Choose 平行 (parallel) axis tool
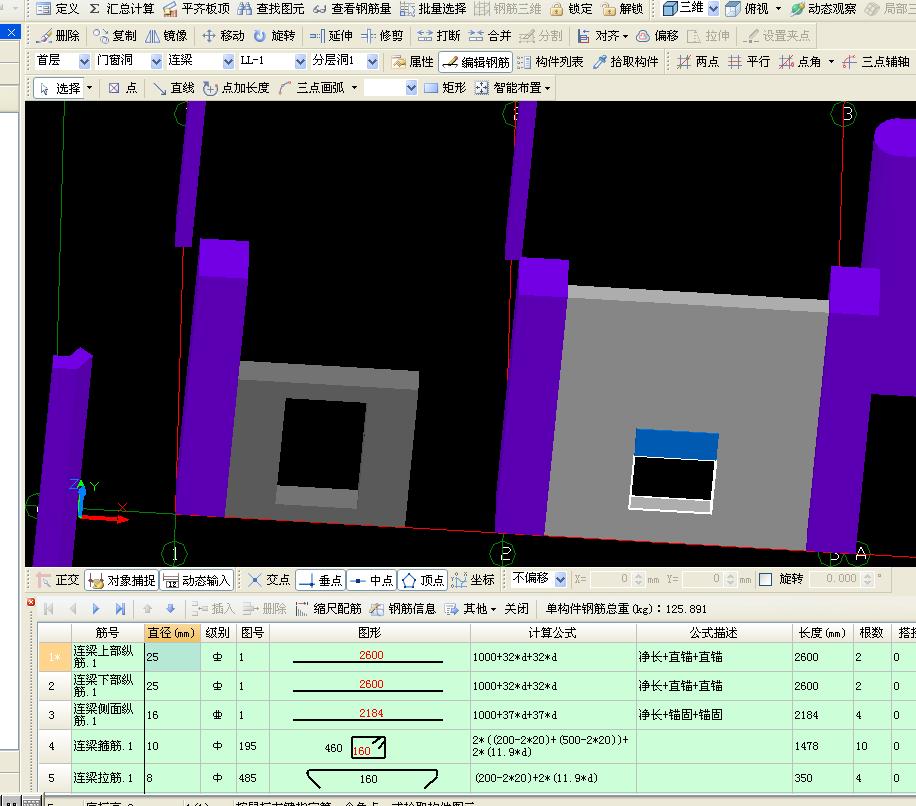916x806 pixels. (750, 62)
